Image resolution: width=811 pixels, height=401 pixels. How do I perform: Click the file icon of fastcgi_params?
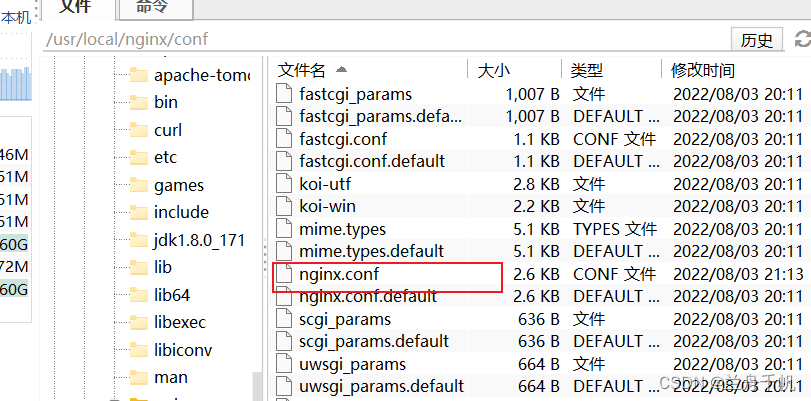click(x=283, y=94)
